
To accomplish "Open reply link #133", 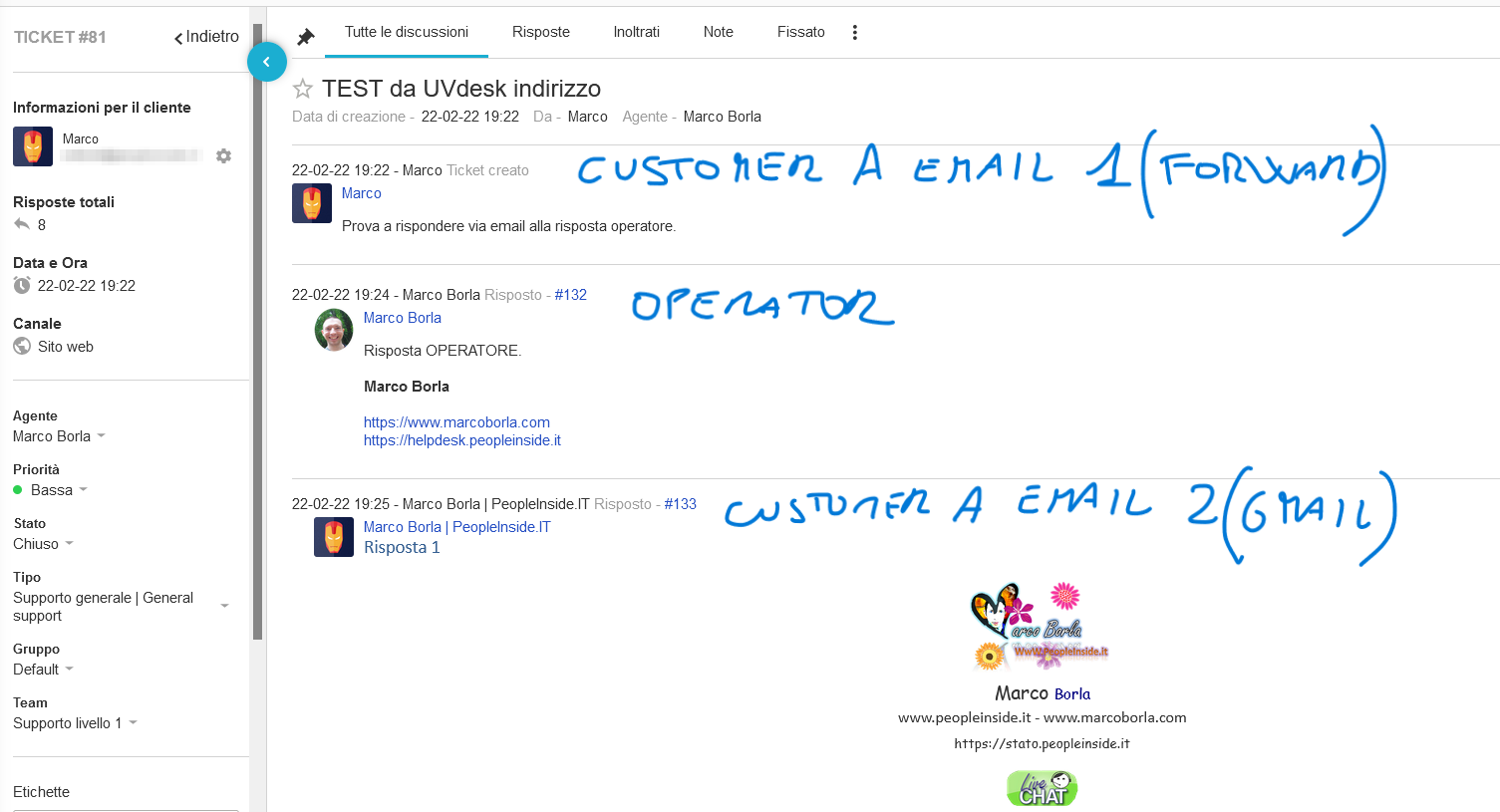I will point(680,504).
